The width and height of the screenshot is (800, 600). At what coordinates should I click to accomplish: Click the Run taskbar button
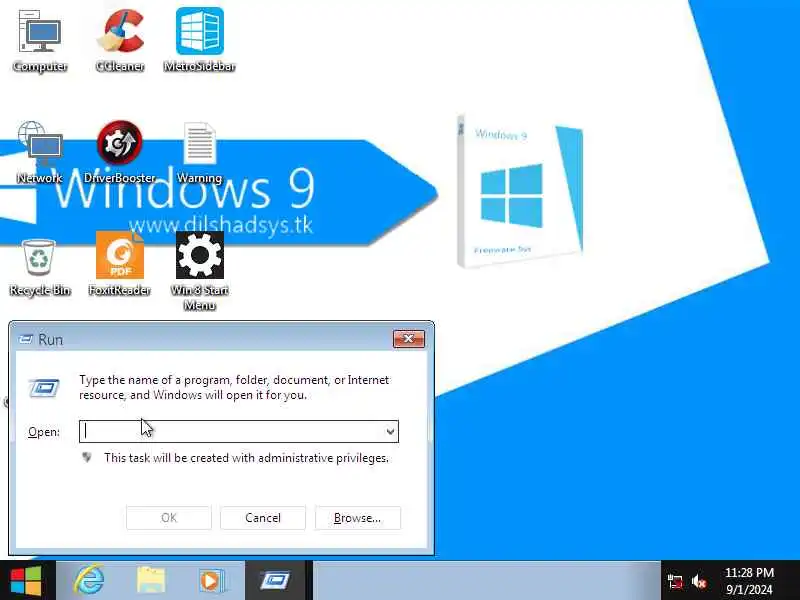coord(276,581)
